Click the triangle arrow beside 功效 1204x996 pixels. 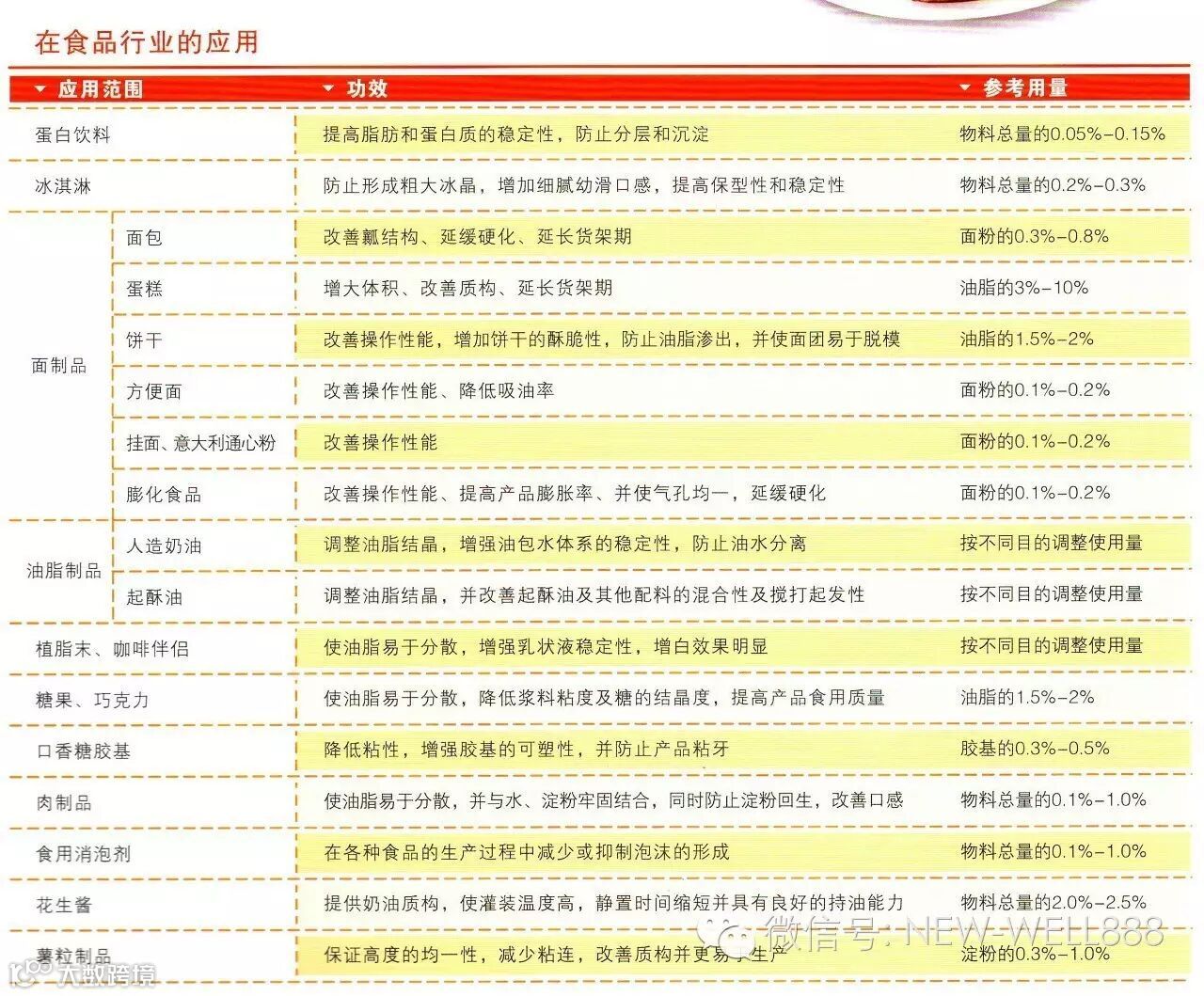pos(328,88)
